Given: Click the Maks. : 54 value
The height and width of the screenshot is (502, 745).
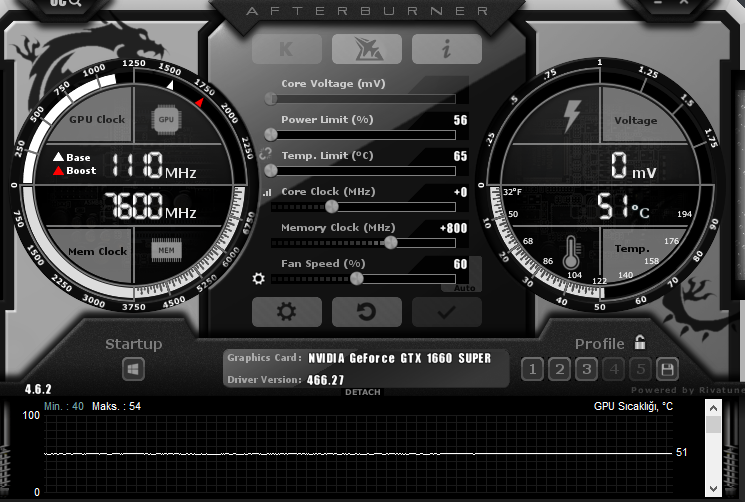Looking at the screenshot, I should 116,407.
